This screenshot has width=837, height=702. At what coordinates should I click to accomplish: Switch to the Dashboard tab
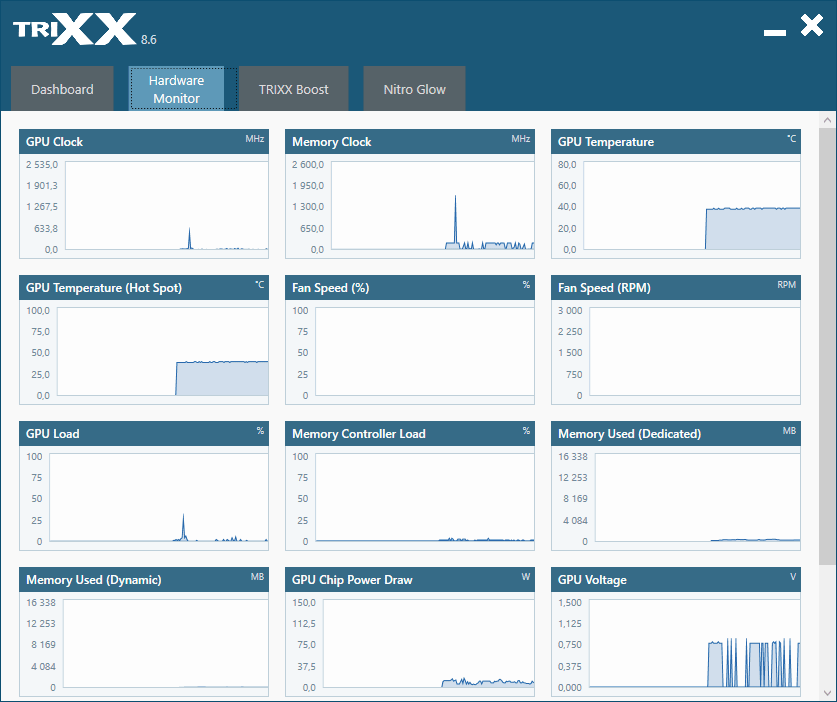coord(62,89)
